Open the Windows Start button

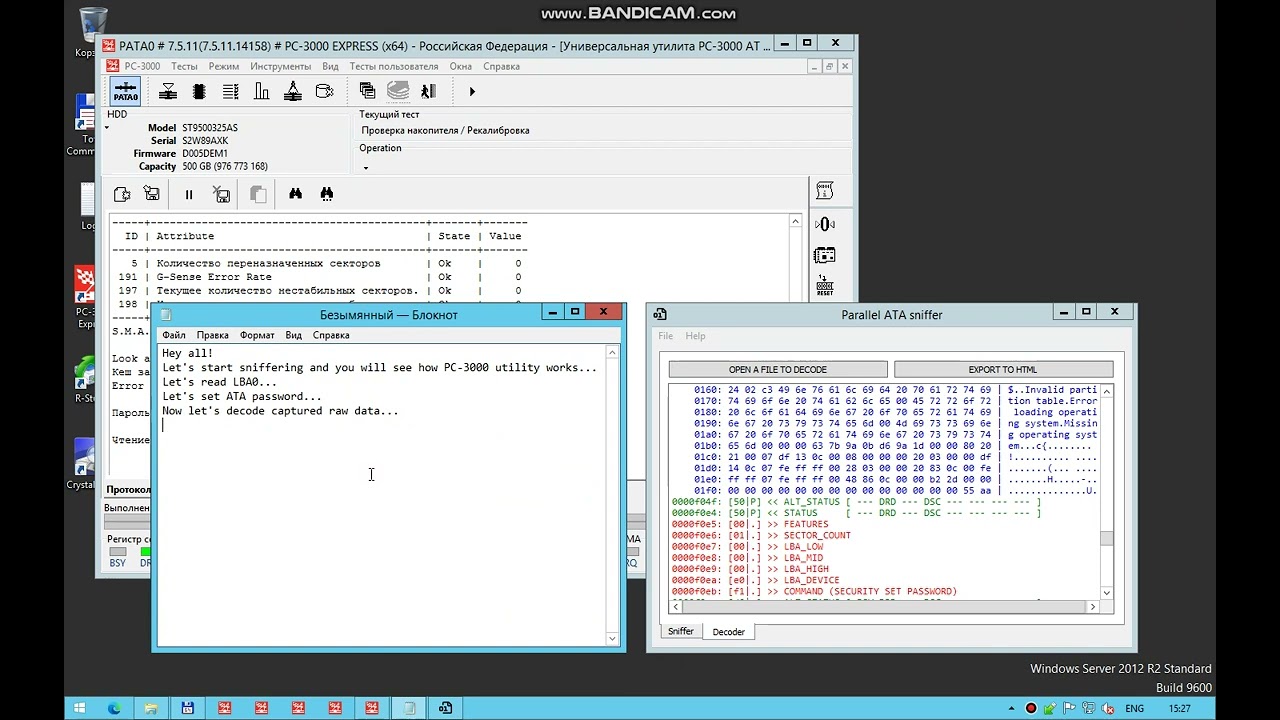pos(80,708)
